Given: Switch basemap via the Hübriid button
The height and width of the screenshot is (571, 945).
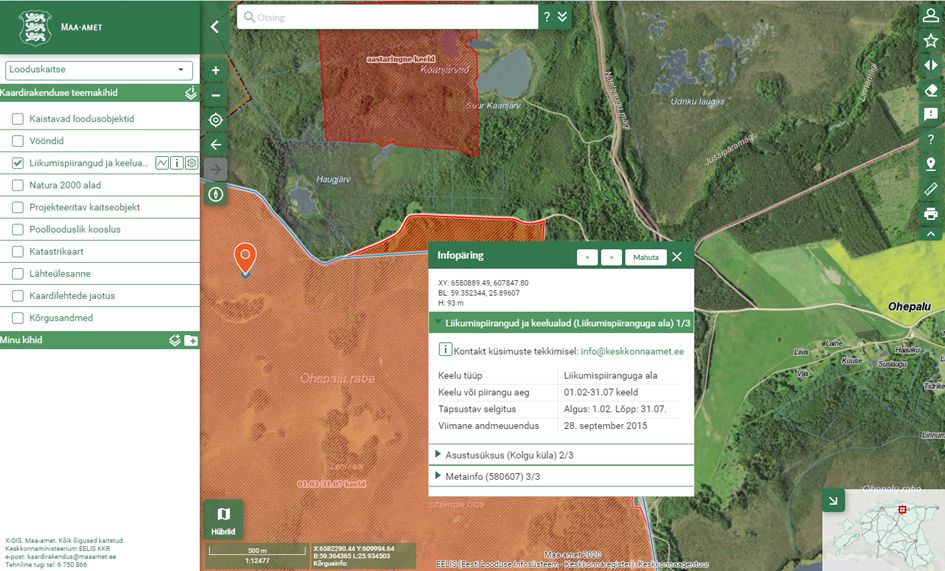Looking at the screenshot, I should pyautogui.click(x=224, y=519).
